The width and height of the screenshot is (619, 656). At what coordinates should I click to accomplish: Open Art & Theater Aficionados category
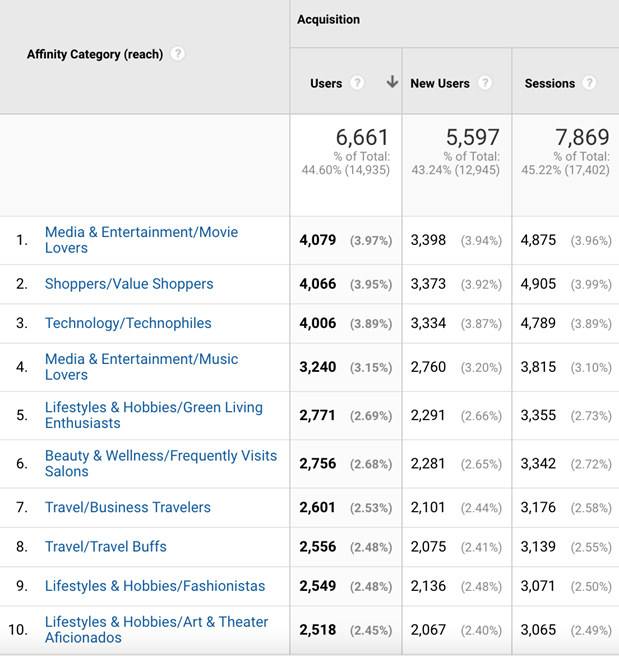(x=156, y=629)
